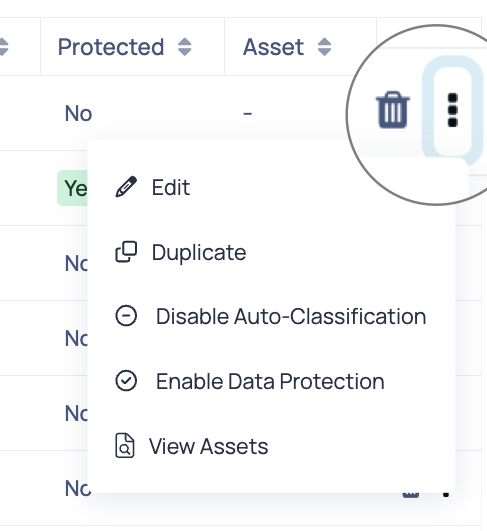Click the cut-off sort arrows at left header edge
This screenshot has width=487, height=531.
(x=3, y=47)
